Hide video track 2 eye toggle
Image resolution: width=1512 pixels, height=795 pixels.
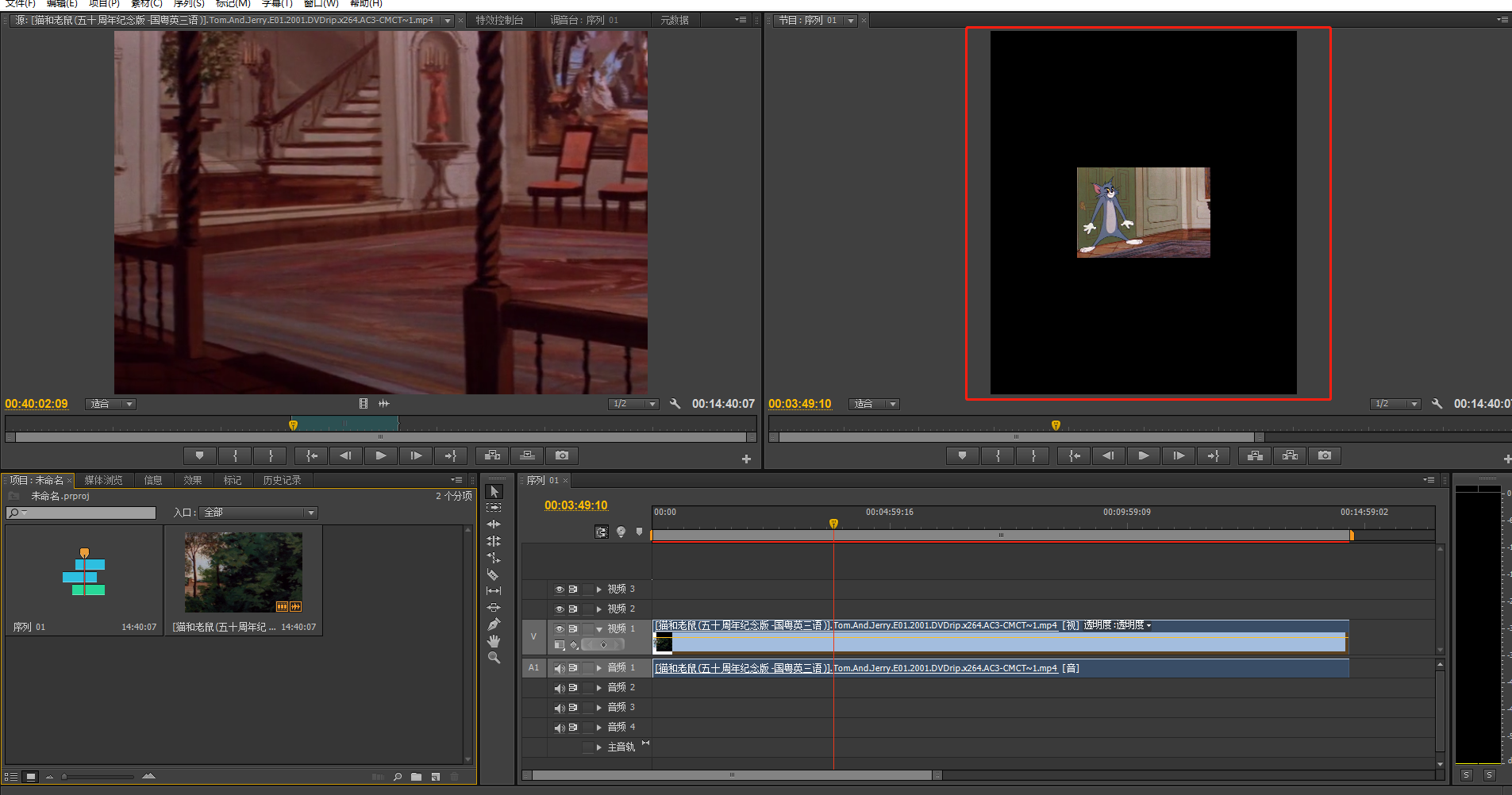(560, 609)
